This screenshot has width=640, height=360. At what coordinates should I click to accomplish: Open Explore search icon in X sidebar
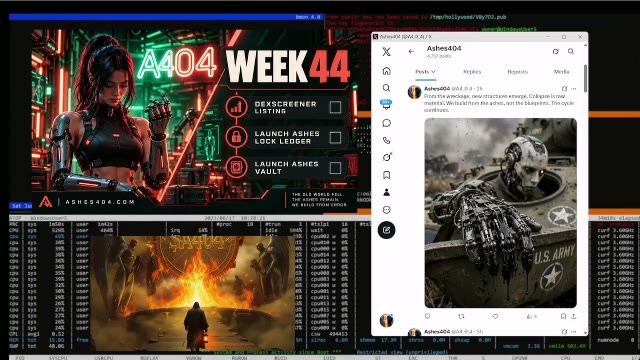(386, 88)
